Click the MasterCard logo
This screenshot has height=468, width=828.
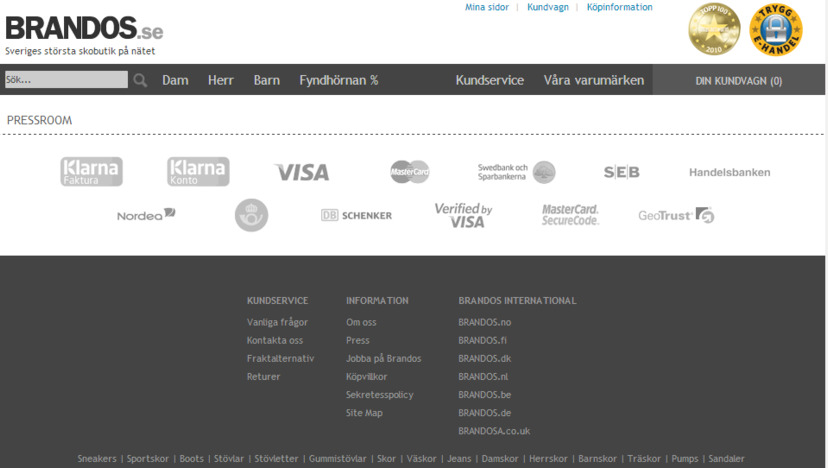pos(410,172)
